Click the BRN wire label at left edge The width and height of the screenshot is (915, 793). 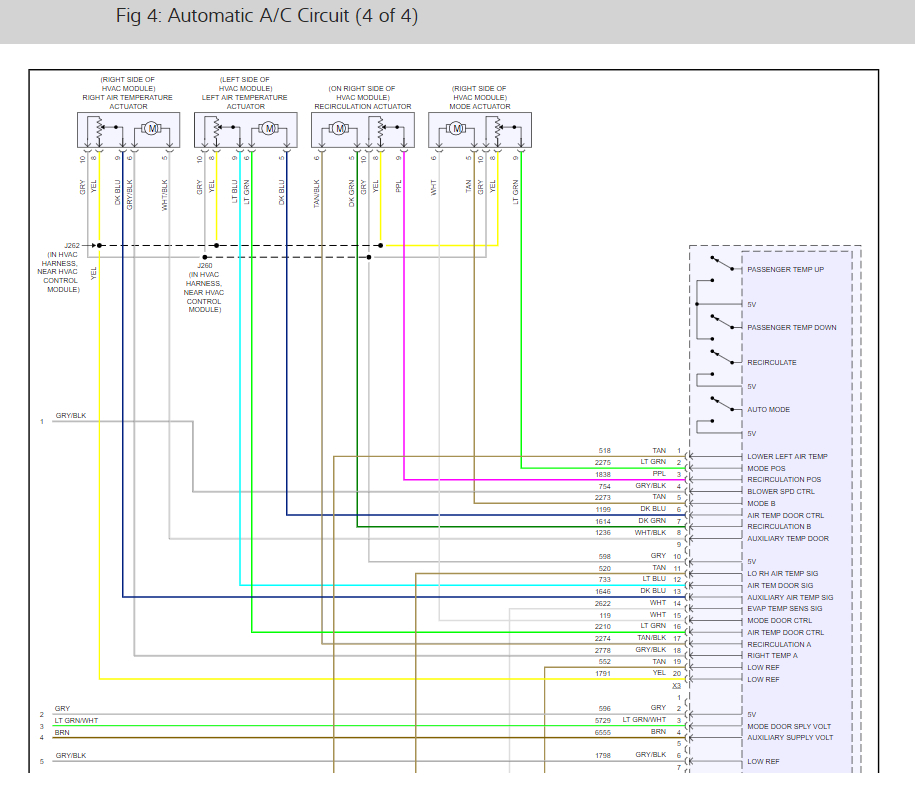62,732
